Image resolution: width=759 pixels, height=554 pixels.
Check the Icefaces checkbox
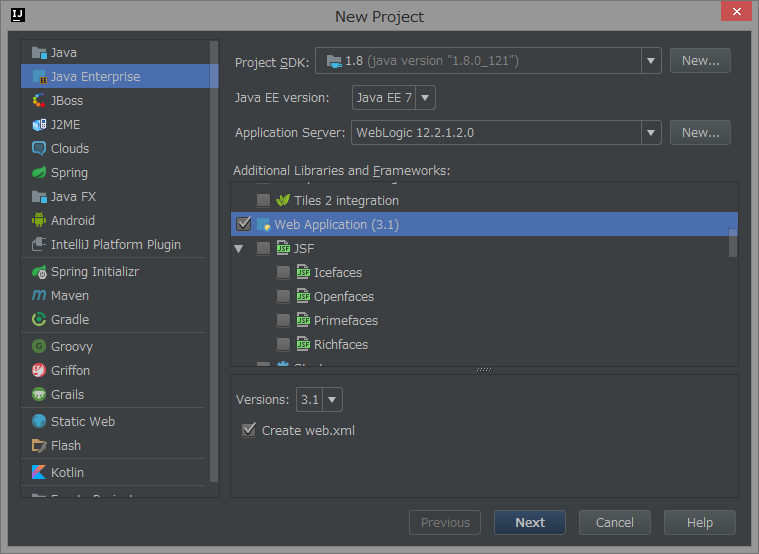283,272
